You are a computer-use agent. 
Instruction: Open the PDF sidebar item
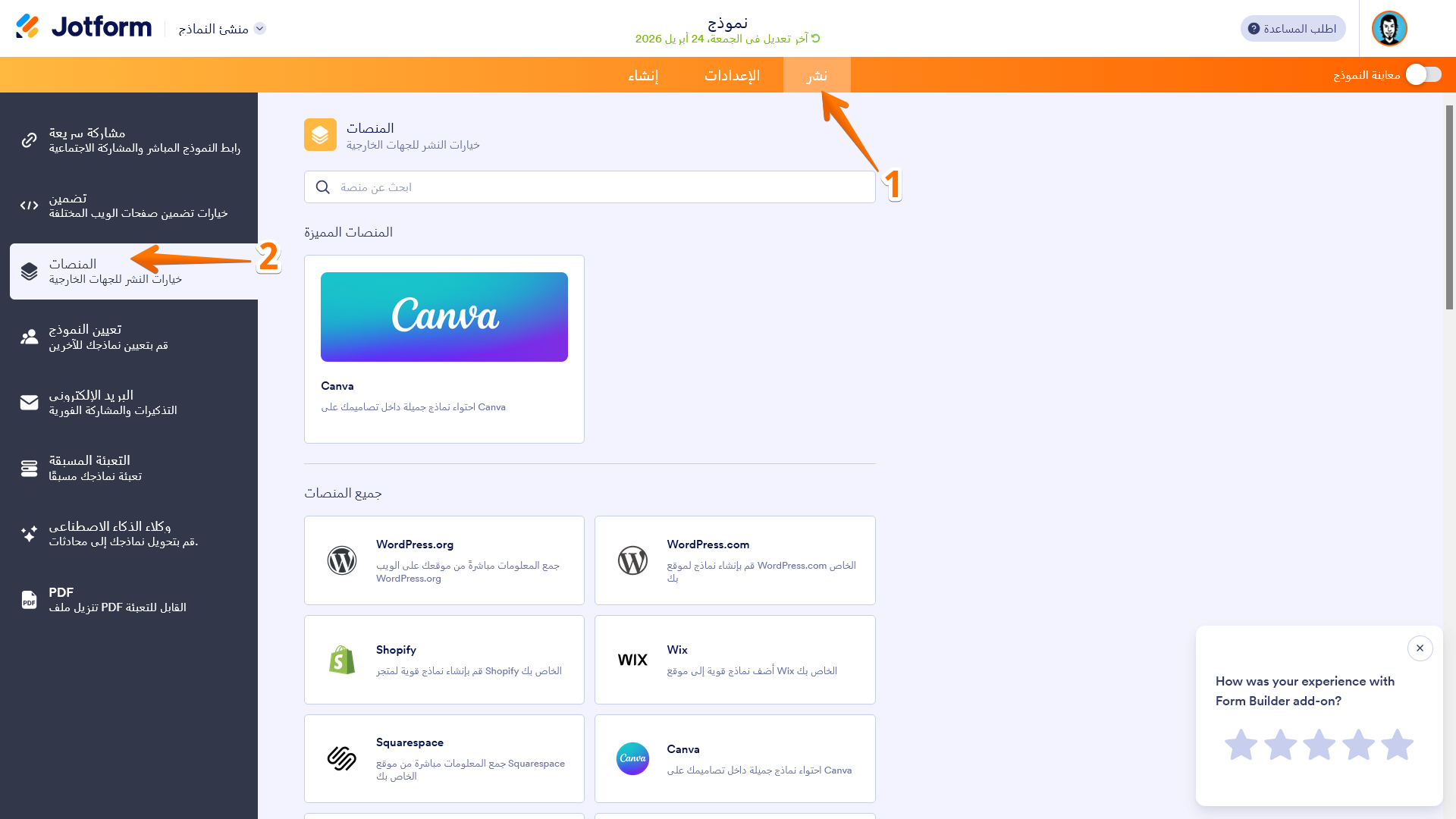[x=133, y=600]
